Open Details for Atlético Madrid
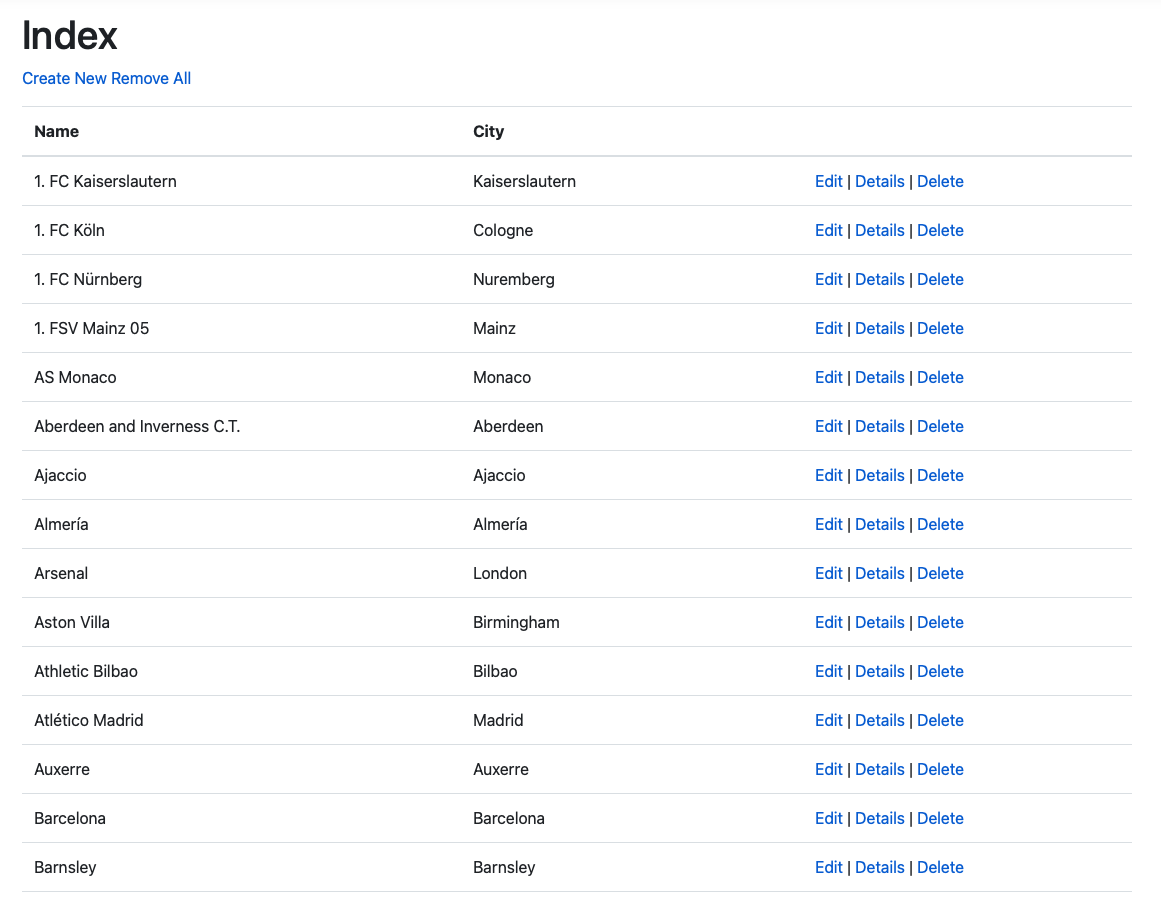1161x902 pixels. point(880,721)
